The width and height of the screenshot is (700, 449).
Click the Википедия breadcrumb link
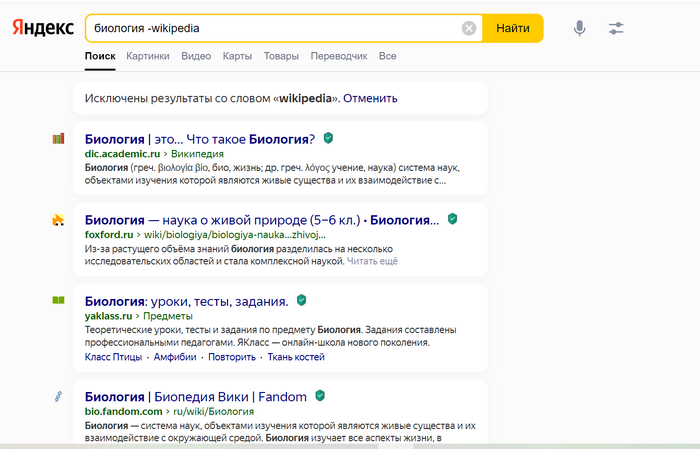(x=197, y=154)
